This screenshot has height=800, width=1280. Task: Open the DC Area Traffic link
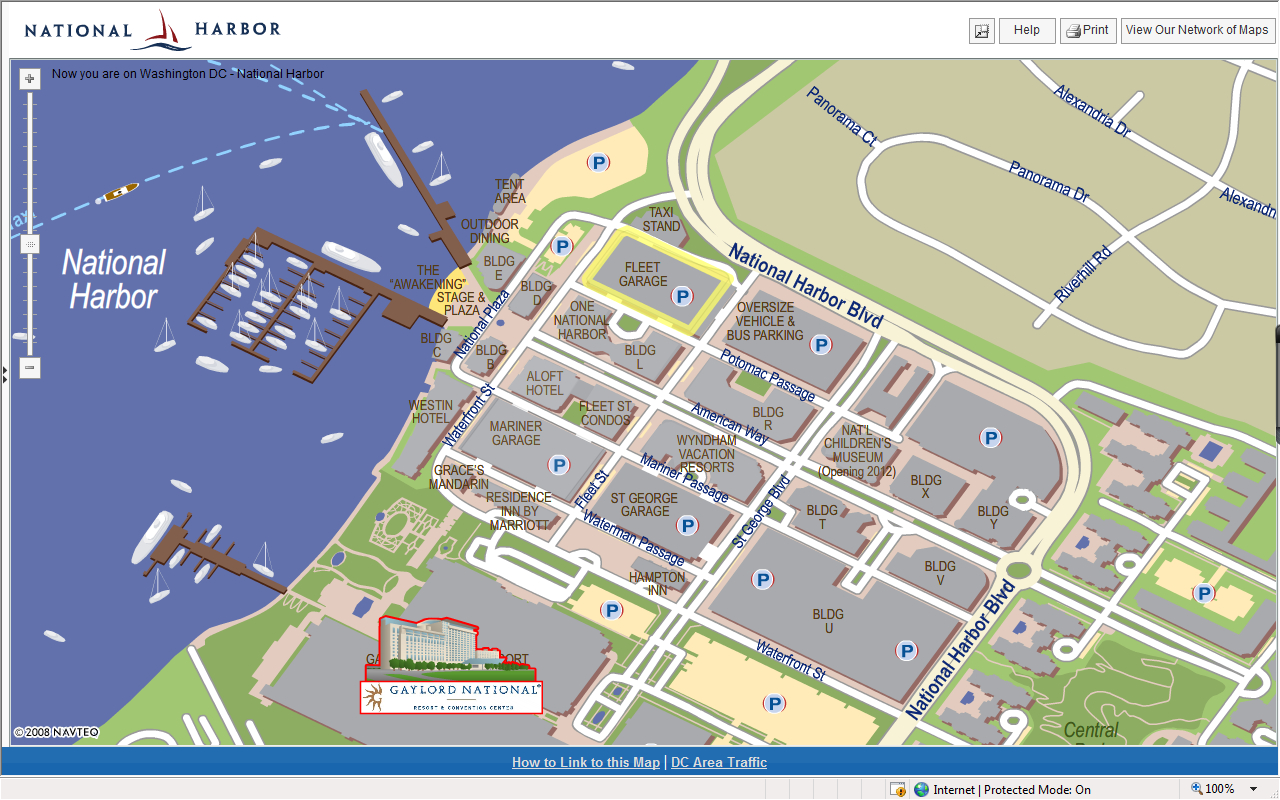tap(719, 762)
